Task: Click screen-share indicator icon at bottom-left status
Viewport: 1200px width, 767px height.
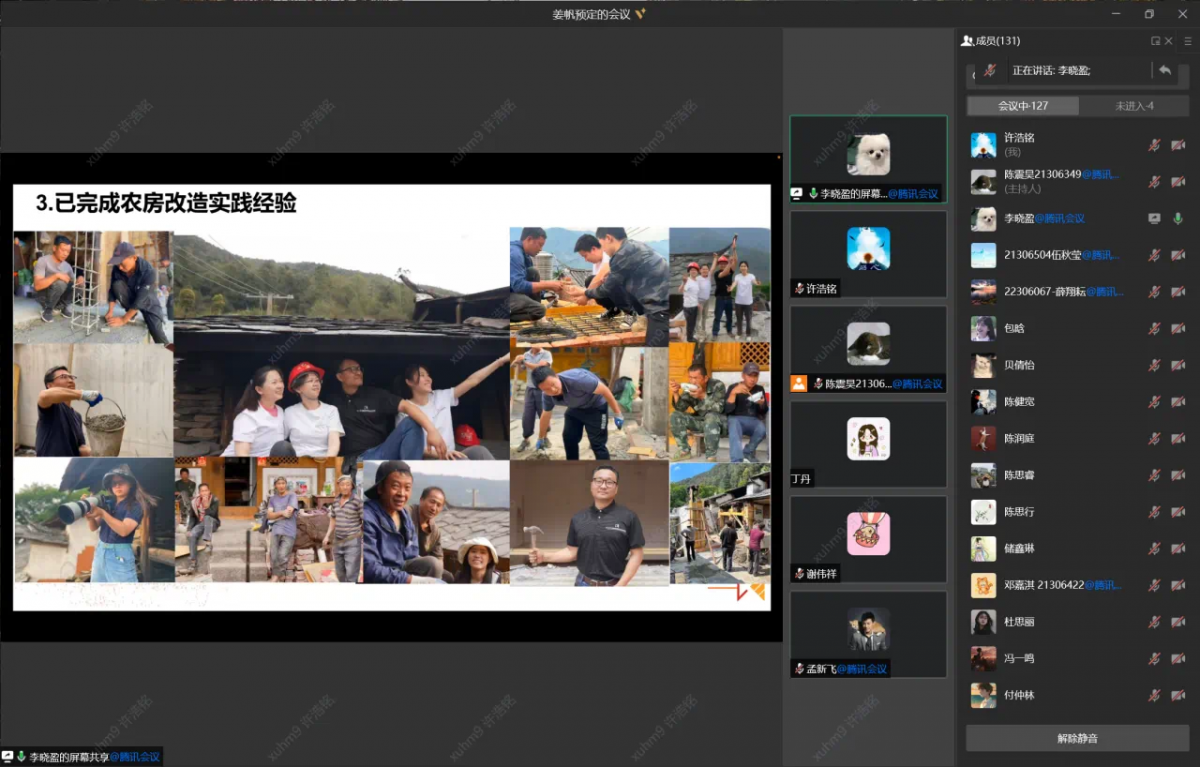Action: (8, 757)
